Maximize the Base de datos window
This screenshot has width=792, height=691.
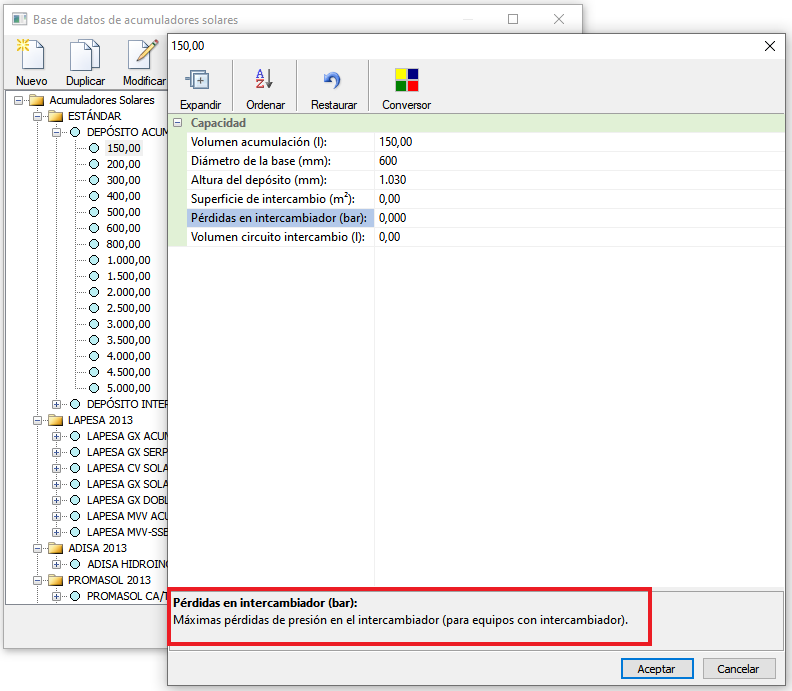coord(513,19)
